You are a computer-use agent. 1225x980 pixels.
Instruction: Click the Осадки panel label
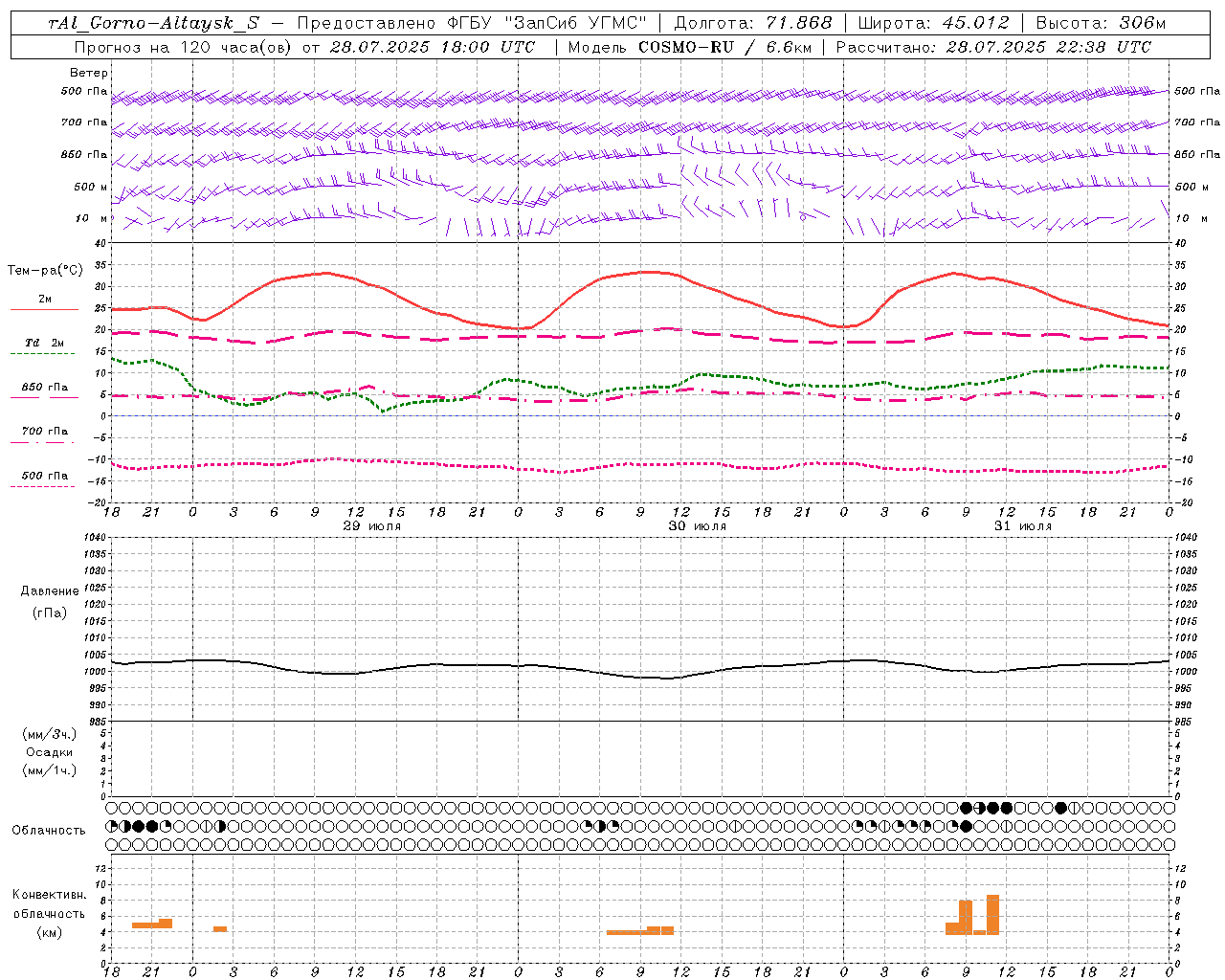coord(50,752)
